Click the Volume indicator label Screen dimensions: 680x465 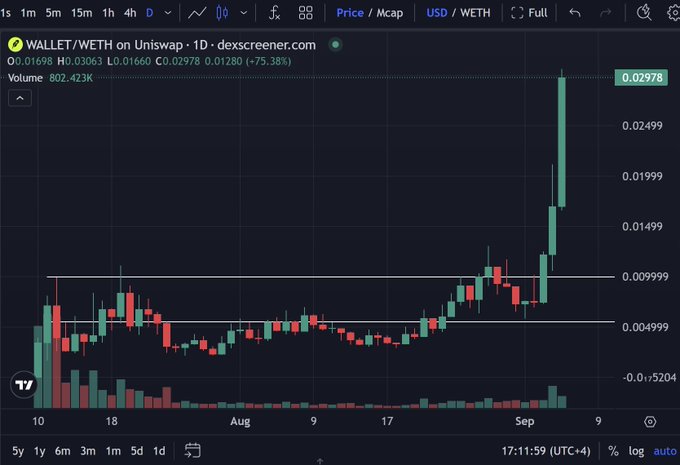tap(25, 78)
